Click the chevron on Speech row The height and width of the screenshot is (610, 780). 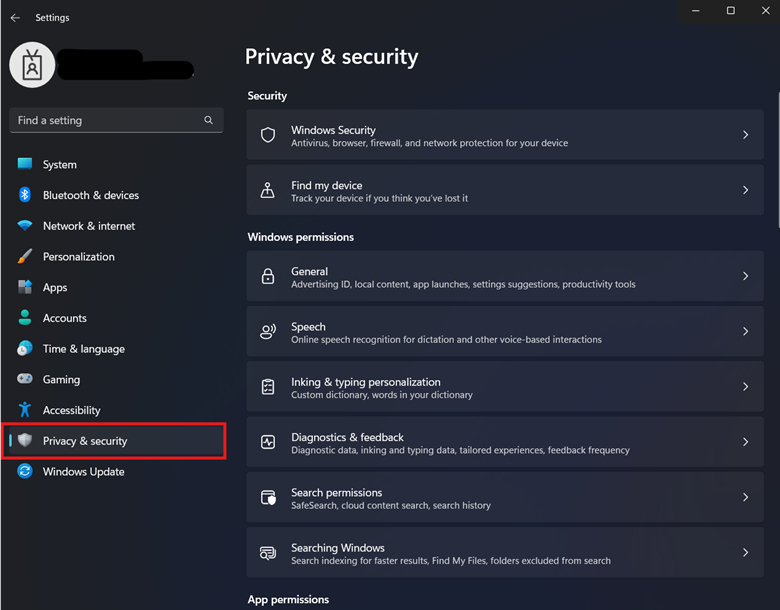(745, 331)
